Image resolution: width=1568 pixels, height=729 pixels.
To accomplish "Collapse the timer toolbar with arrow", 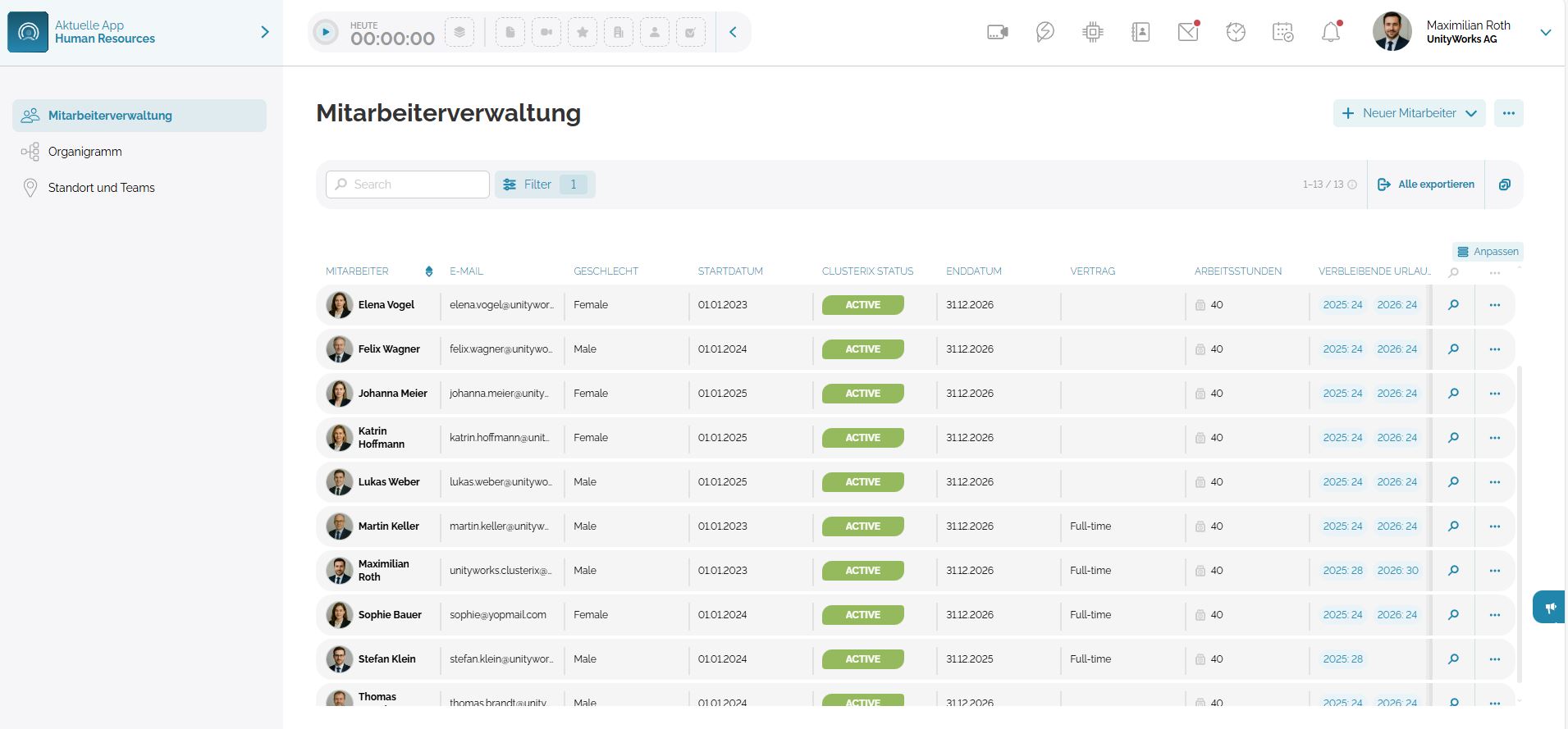I will click(x=733, y=33).
